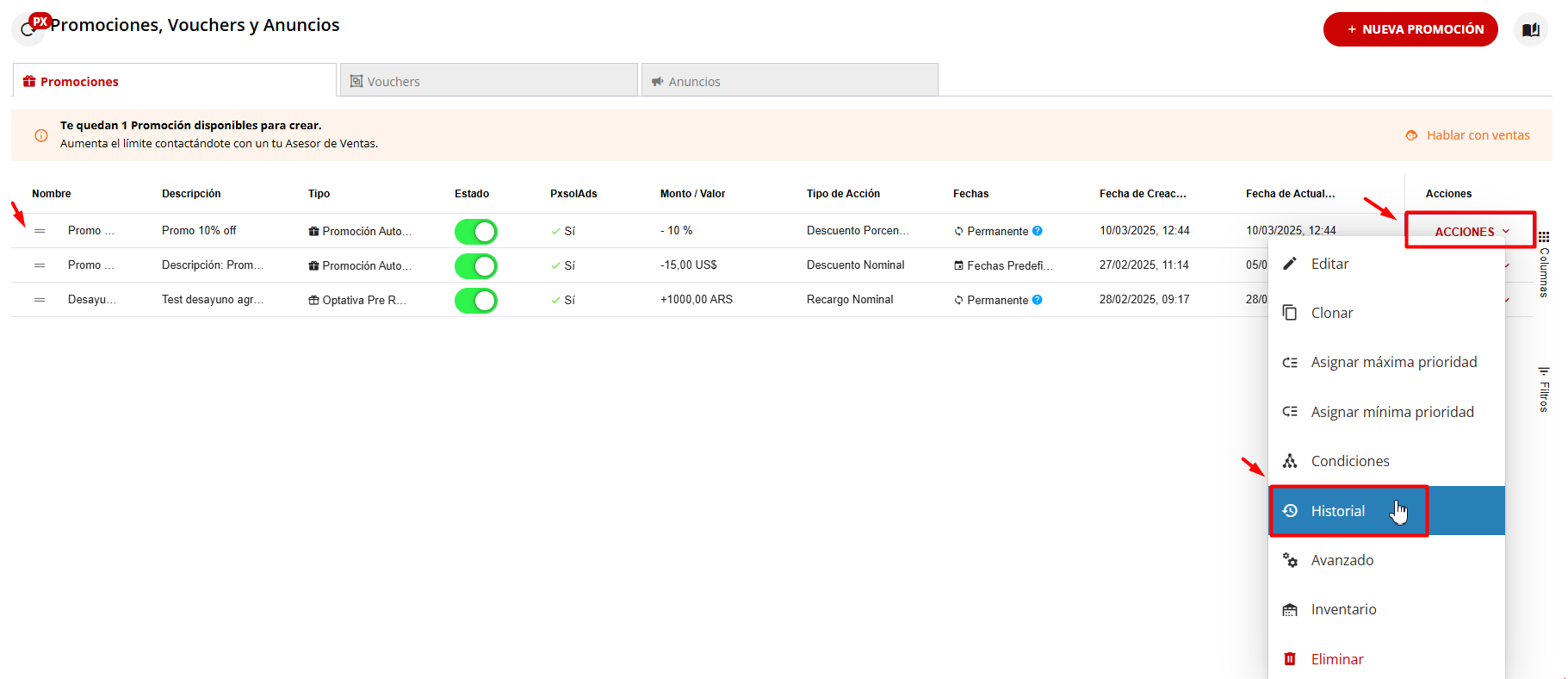
Task: Sort by Fecha de Creación header
Action: 1142,194
